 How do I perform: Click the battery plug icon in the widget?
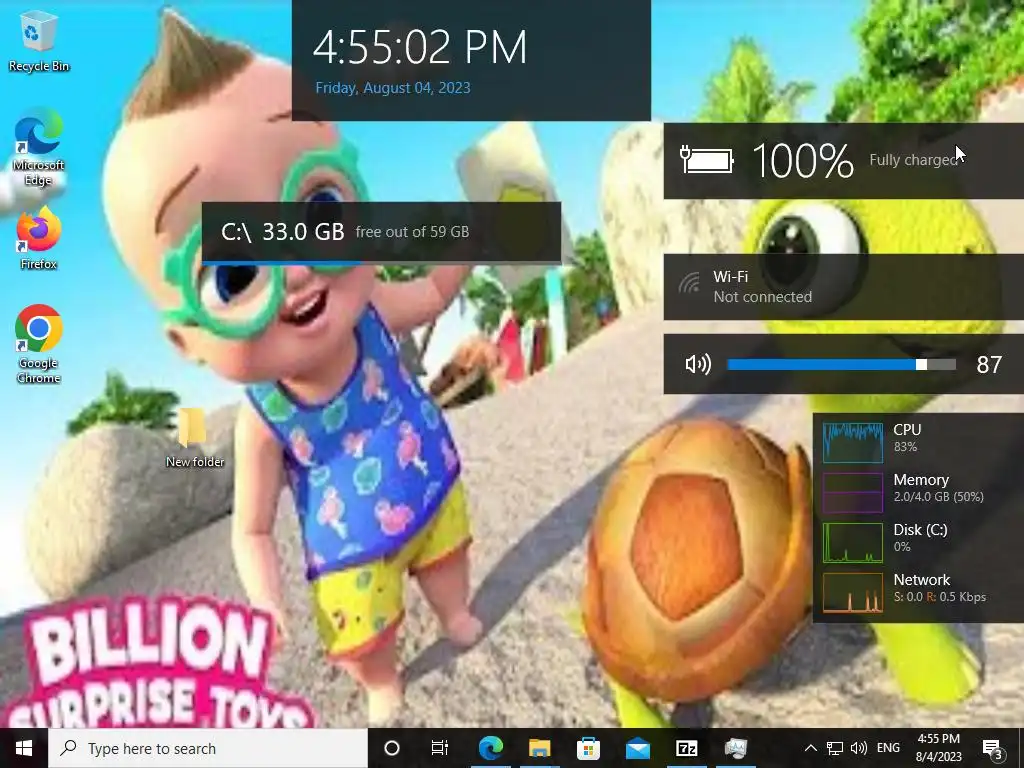click(x=706, y=159)
